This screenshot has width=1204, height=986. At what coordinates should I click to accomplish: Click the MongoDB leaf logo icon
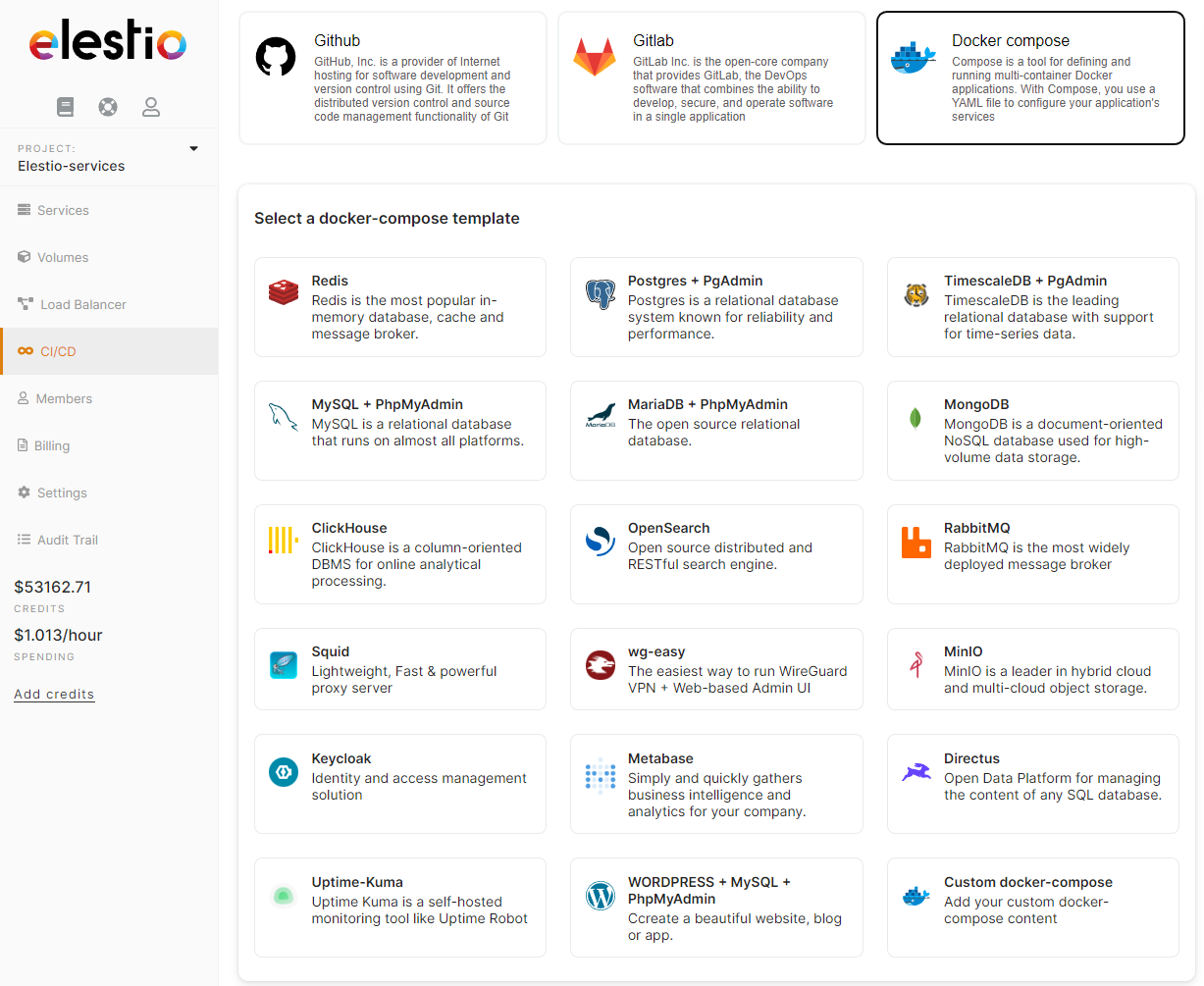[916, 418]
